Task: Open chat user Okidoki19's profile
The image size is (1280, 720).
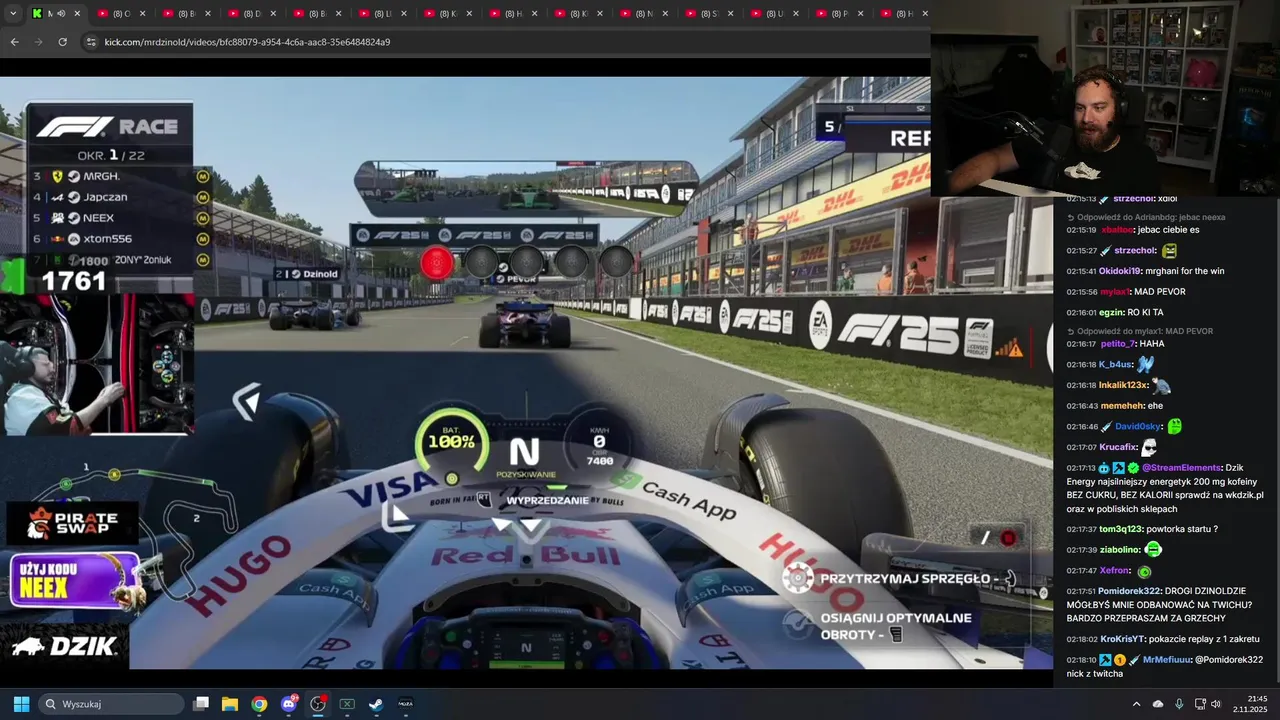Action: click(x=1119, y=271)
